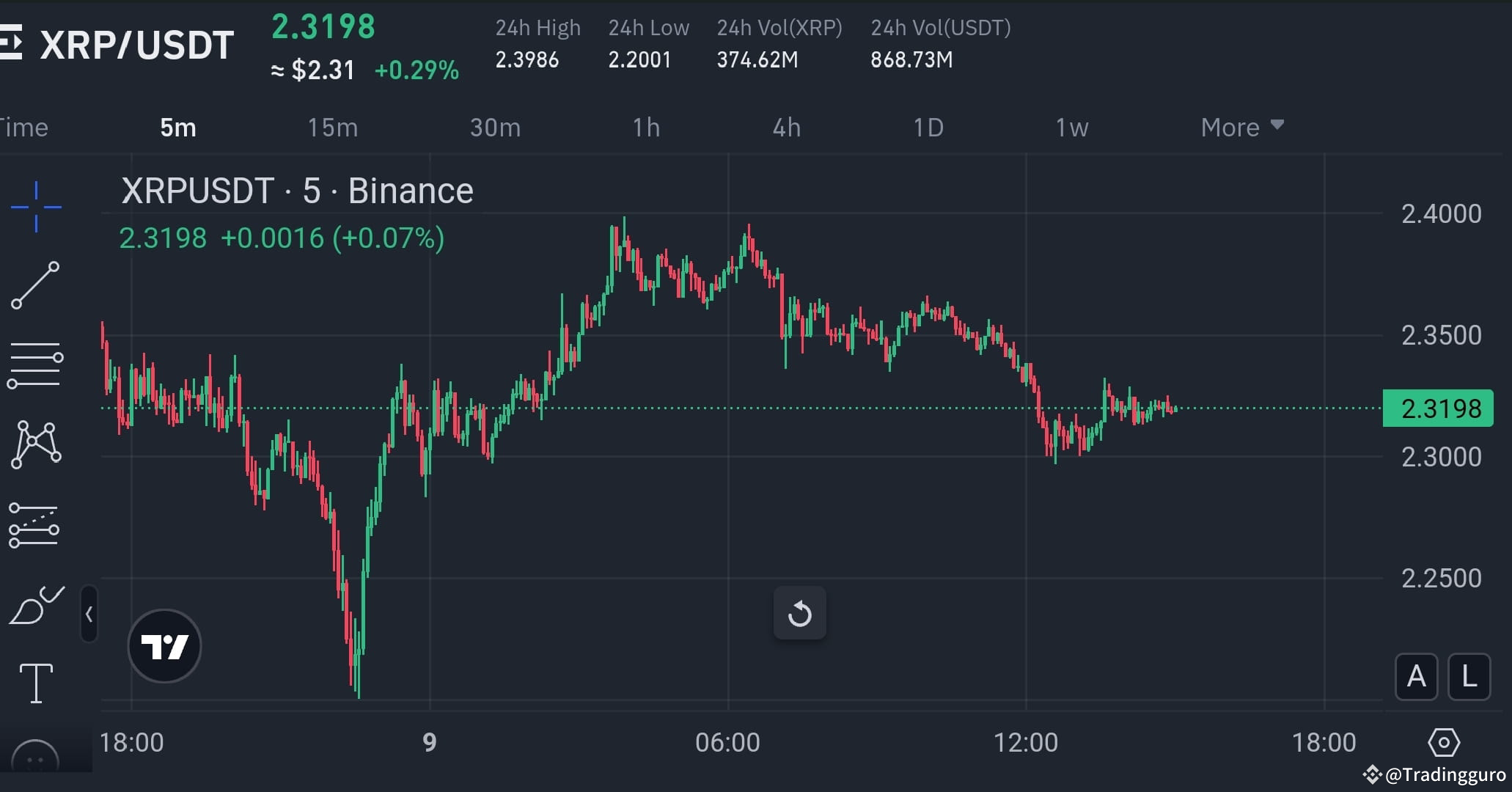Open the Time interval selector
The image size is (1512, 792).
click(x=24, y=126)
